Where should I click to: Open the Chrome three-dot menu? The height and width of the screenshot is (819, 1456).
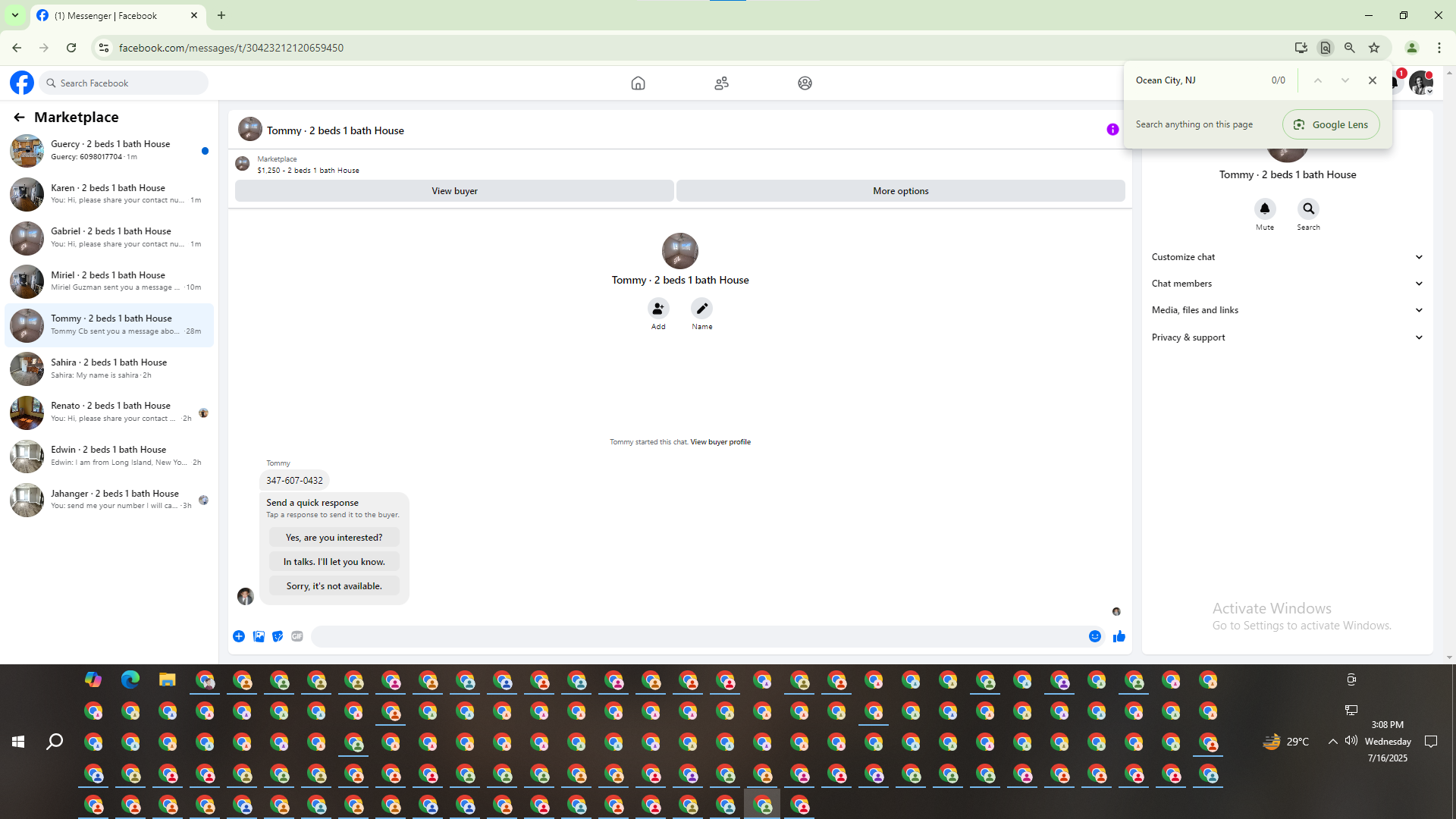1439,48
